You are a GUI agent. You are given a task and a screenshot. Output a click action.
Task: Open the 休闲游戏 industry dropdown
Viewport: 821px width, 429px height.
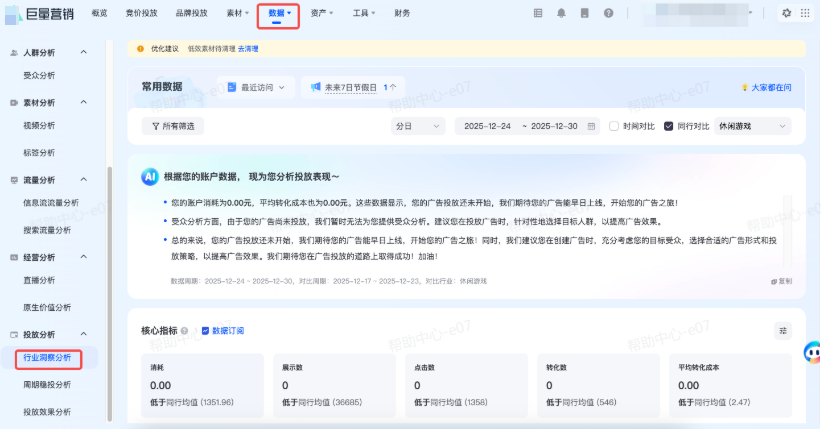coord(752,126)
